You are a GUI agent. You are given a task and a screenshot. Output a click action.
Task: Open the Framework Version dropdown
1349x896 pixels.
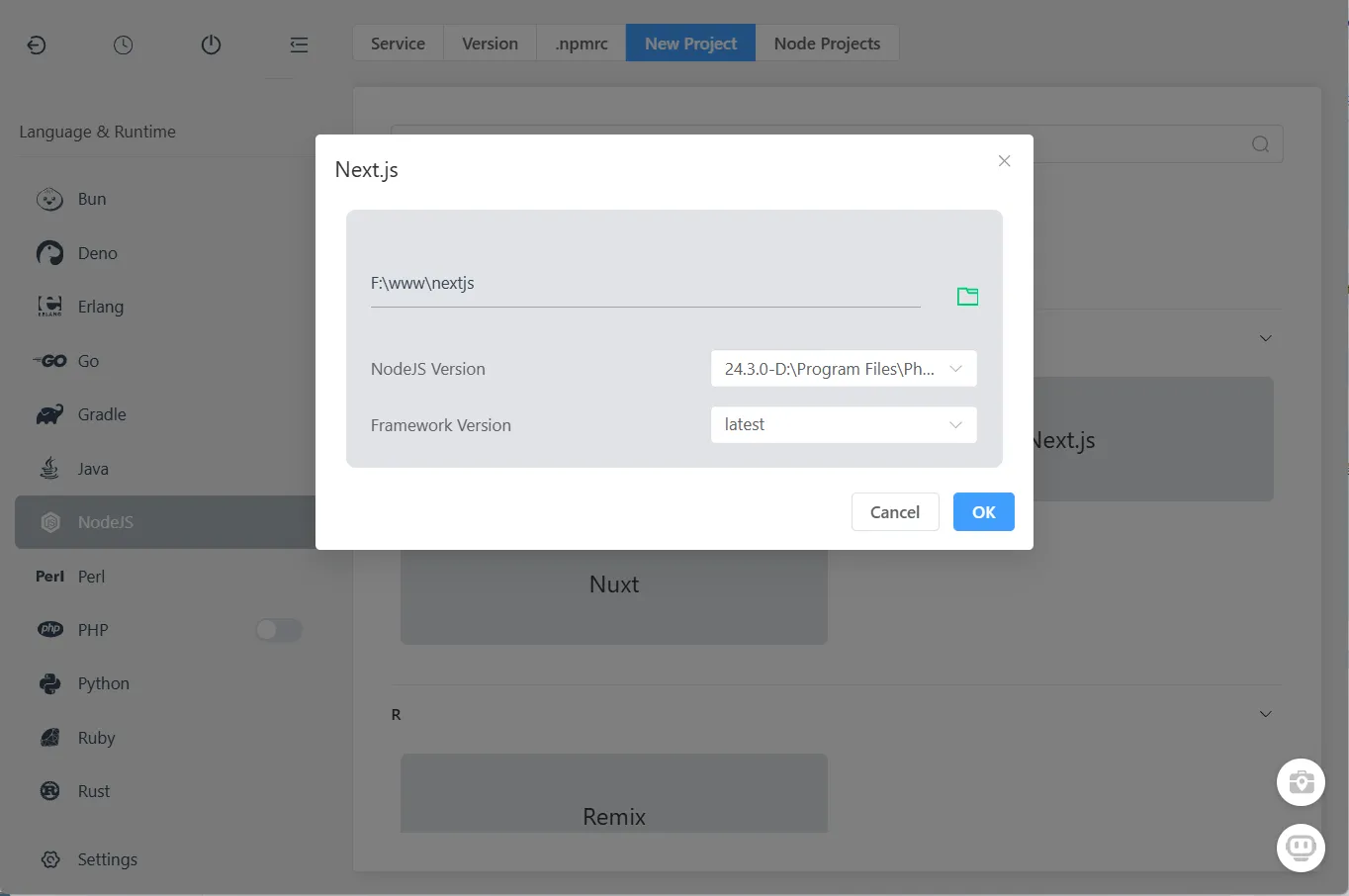[843, 425]
